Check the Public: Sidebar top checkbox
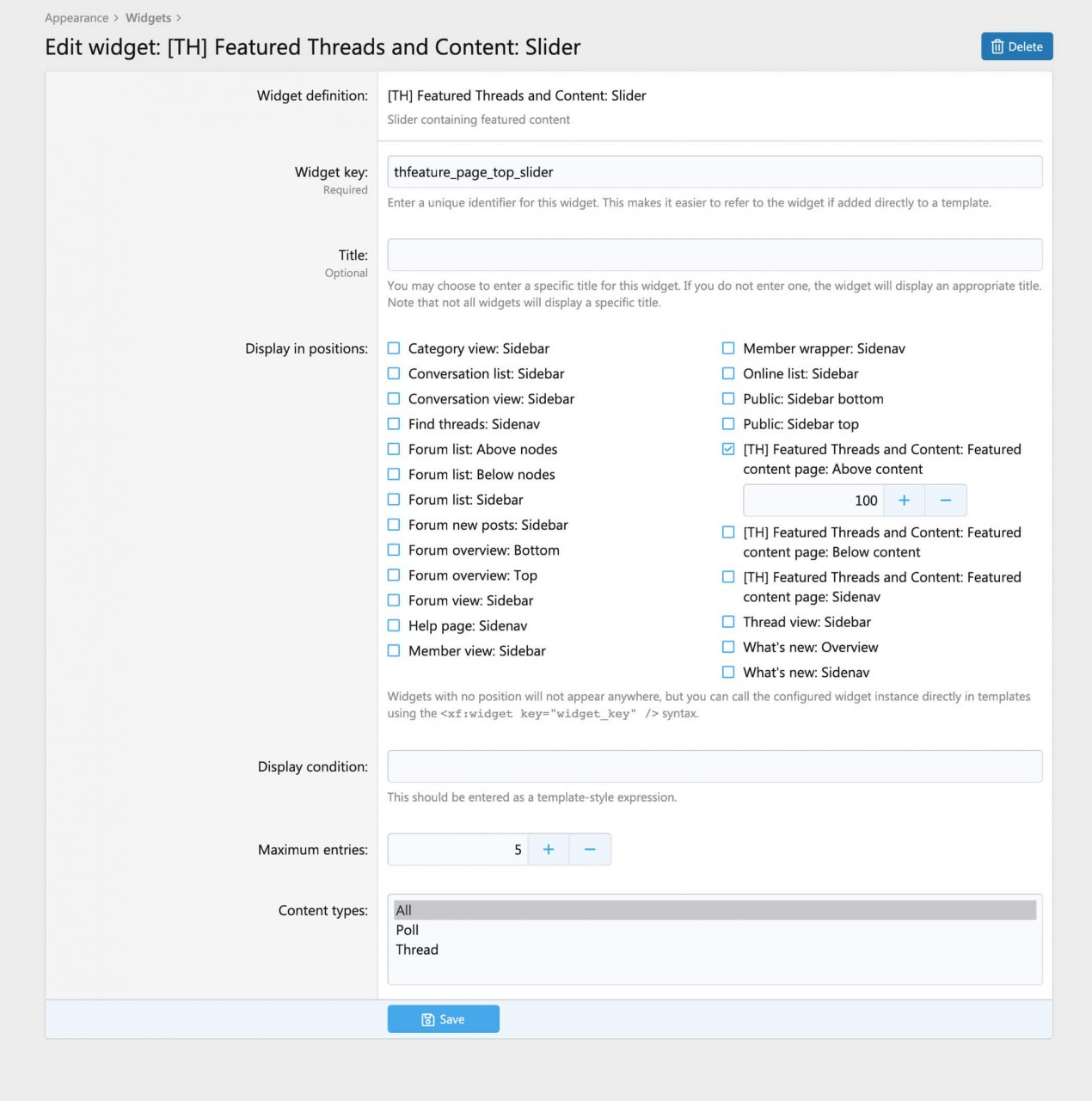The width and height of the screenshot is (1092, 1101). (x=728, y=424)
